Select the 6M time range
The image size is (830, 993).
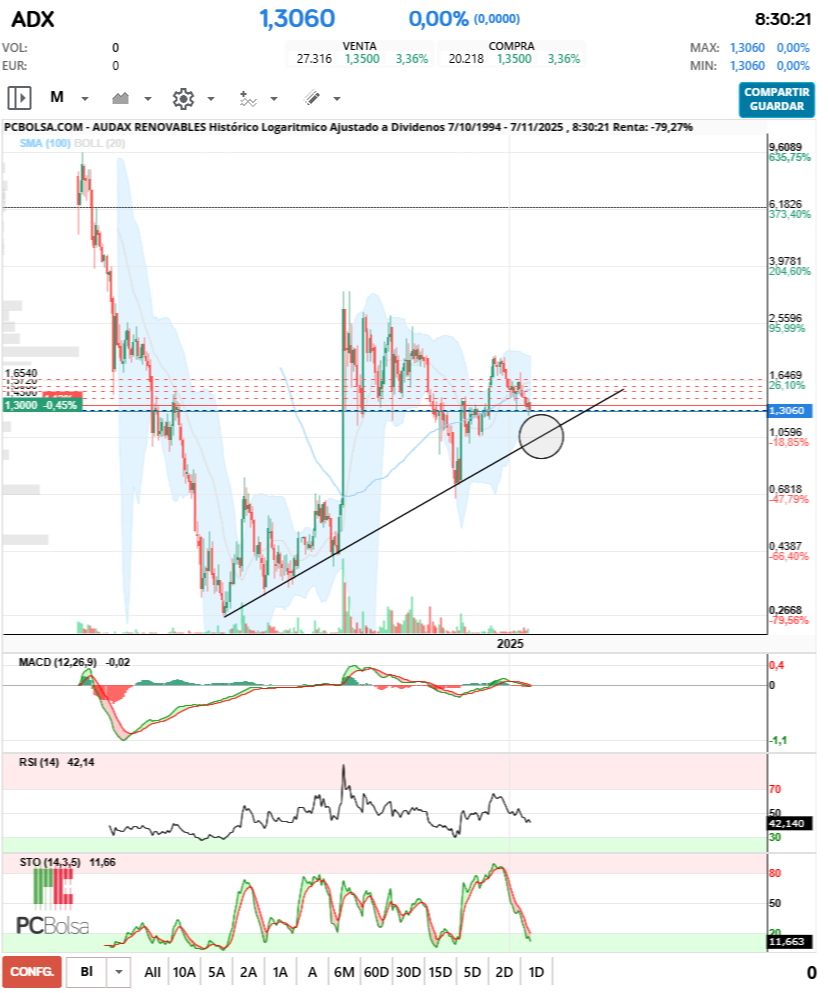click(344, 972)
